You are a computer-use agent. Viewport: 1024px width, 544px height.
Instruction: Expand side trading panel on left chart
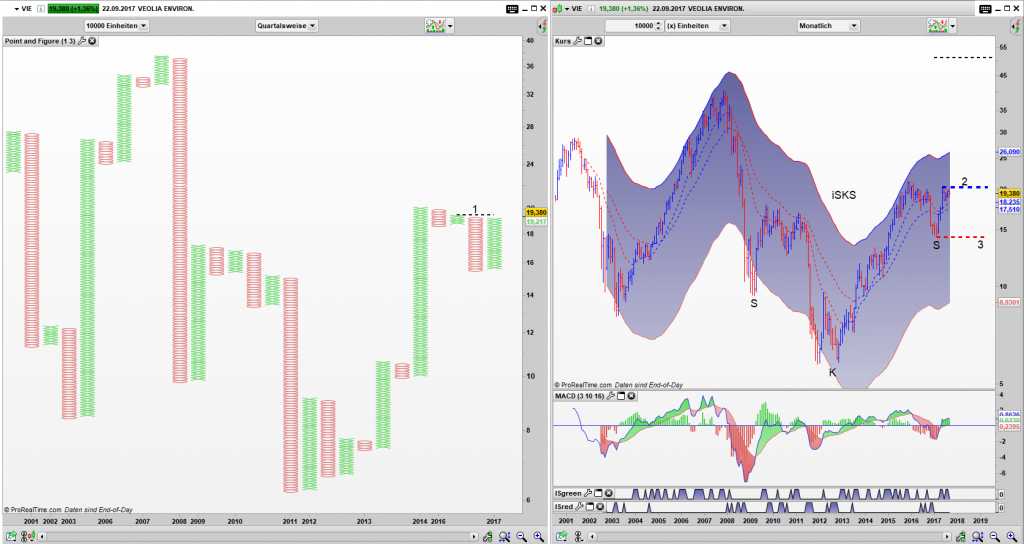pos(542,26)
